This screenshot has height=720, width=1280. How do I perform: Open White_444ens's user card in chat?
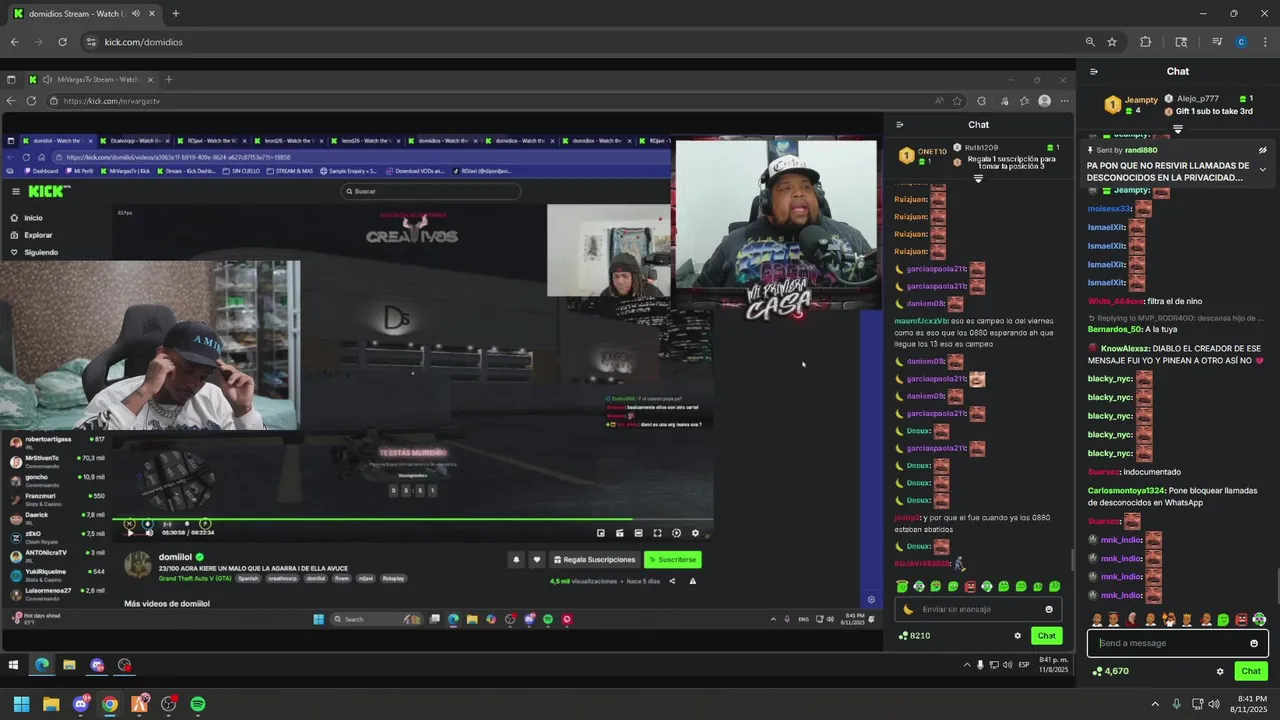[1117, 301]
